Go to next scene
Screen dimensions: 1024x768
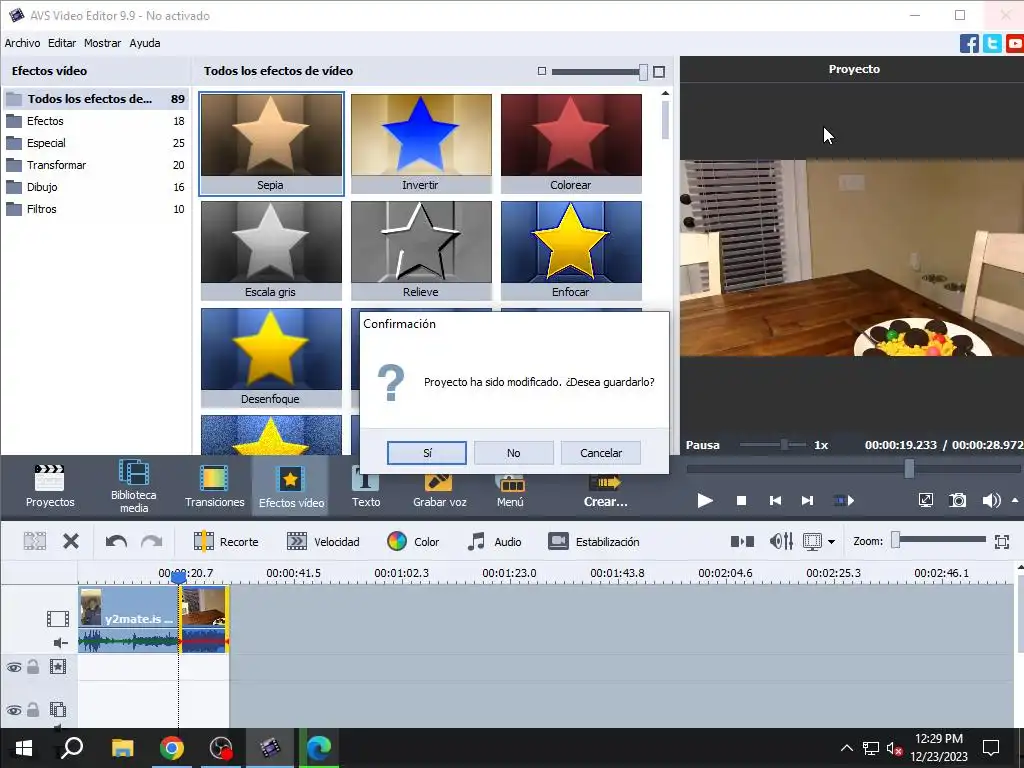point(844,500)
